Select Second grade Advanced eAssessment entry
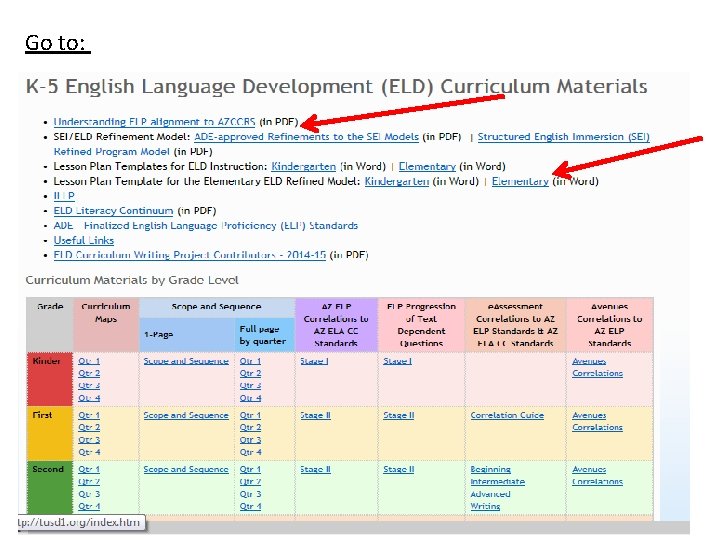720x540 pixels. pos(490,494)
